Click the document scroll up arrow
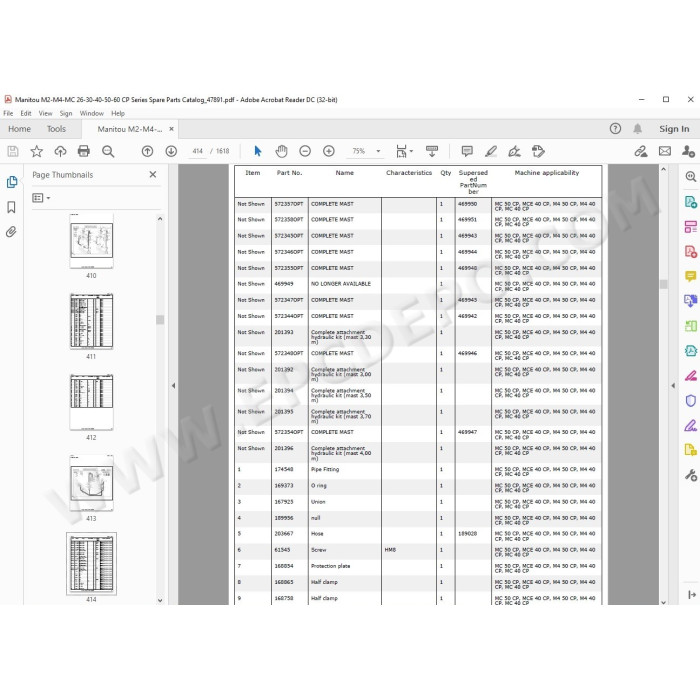The image size is (700, 700). 663,170
